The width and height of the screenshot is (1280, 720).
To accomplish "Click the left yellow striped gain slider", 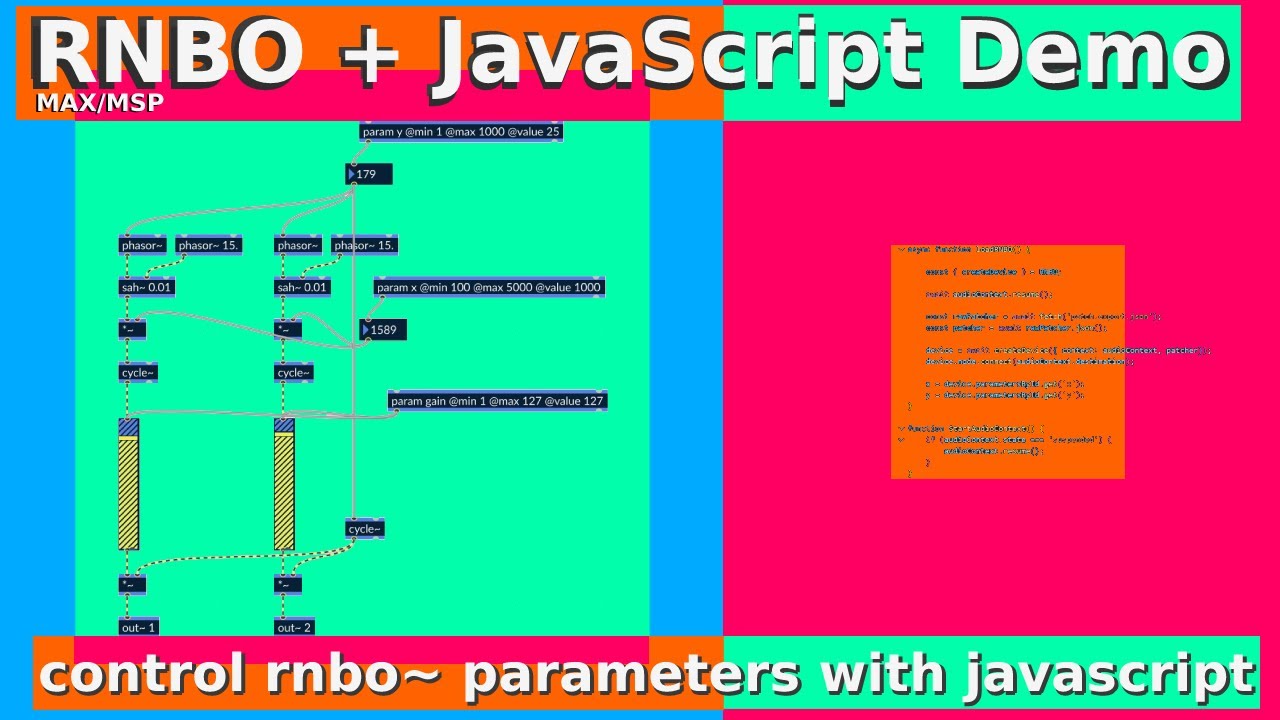I will point(128,485).
